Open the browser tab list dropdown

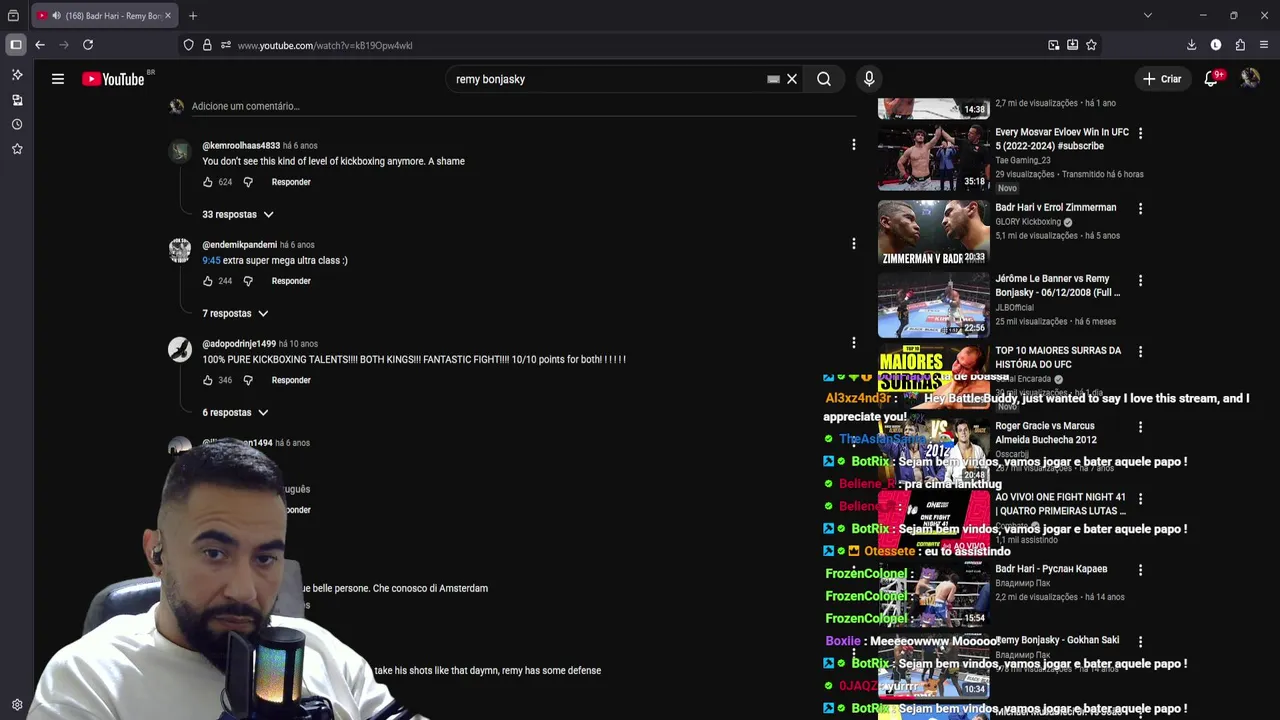coord(1148,16)
